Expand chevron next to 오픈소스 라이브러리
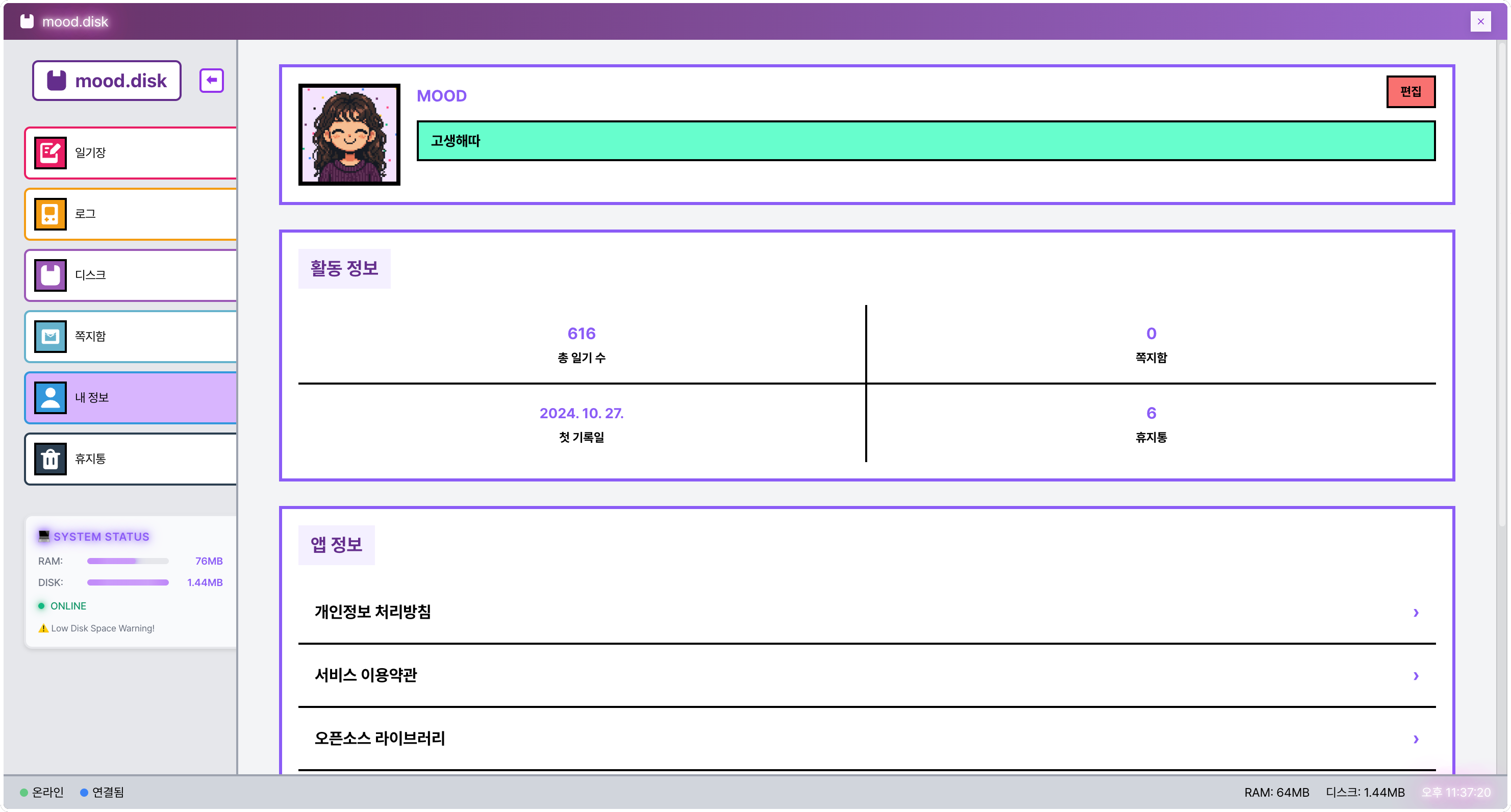 tap(1416, 739)
